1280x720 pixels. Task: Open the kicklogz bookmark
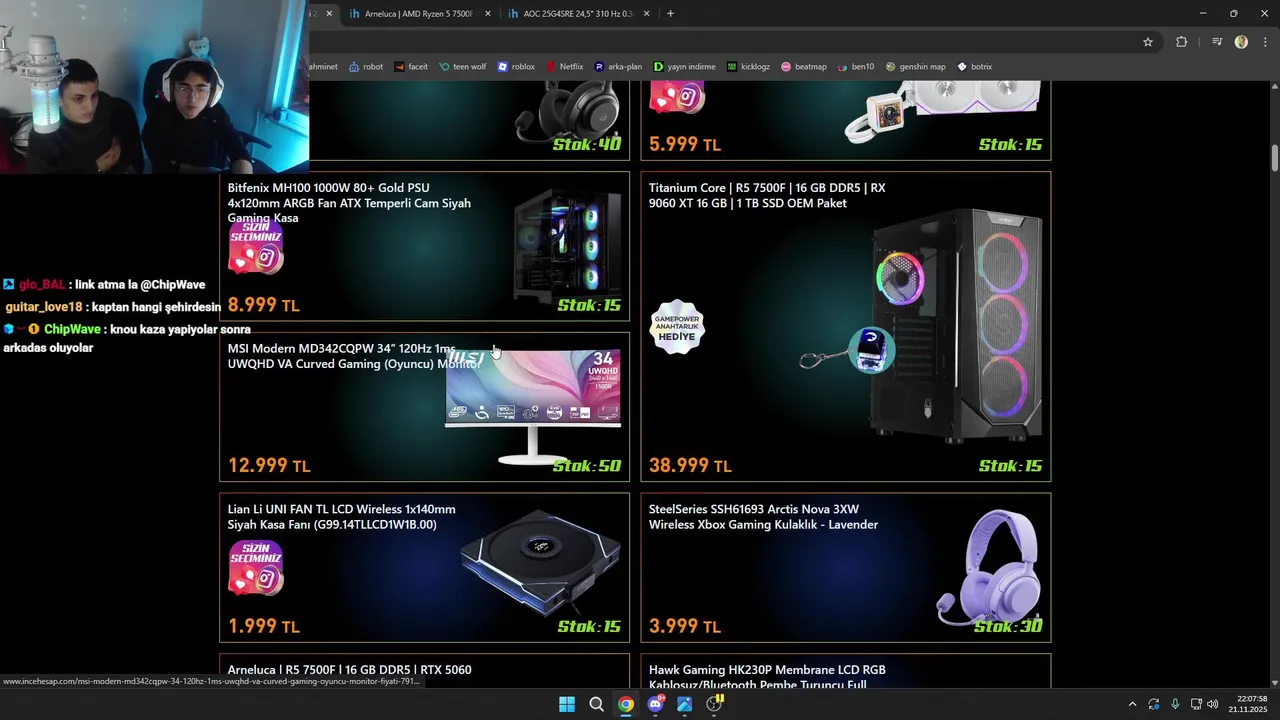coord(748,67)
